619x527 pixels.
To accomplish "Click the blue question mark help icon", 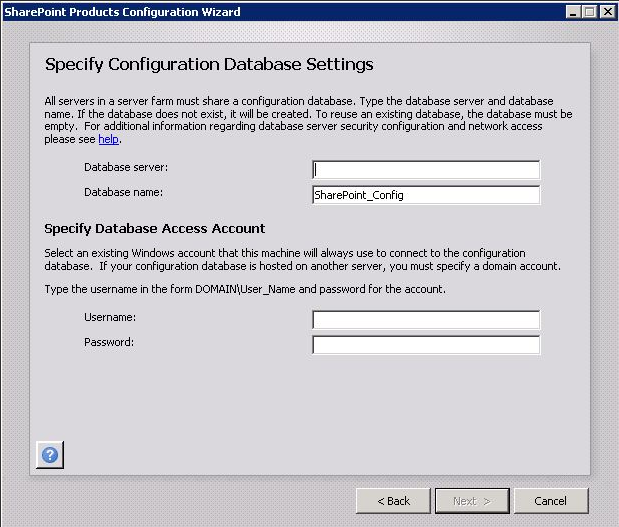I will click(50, 455).
